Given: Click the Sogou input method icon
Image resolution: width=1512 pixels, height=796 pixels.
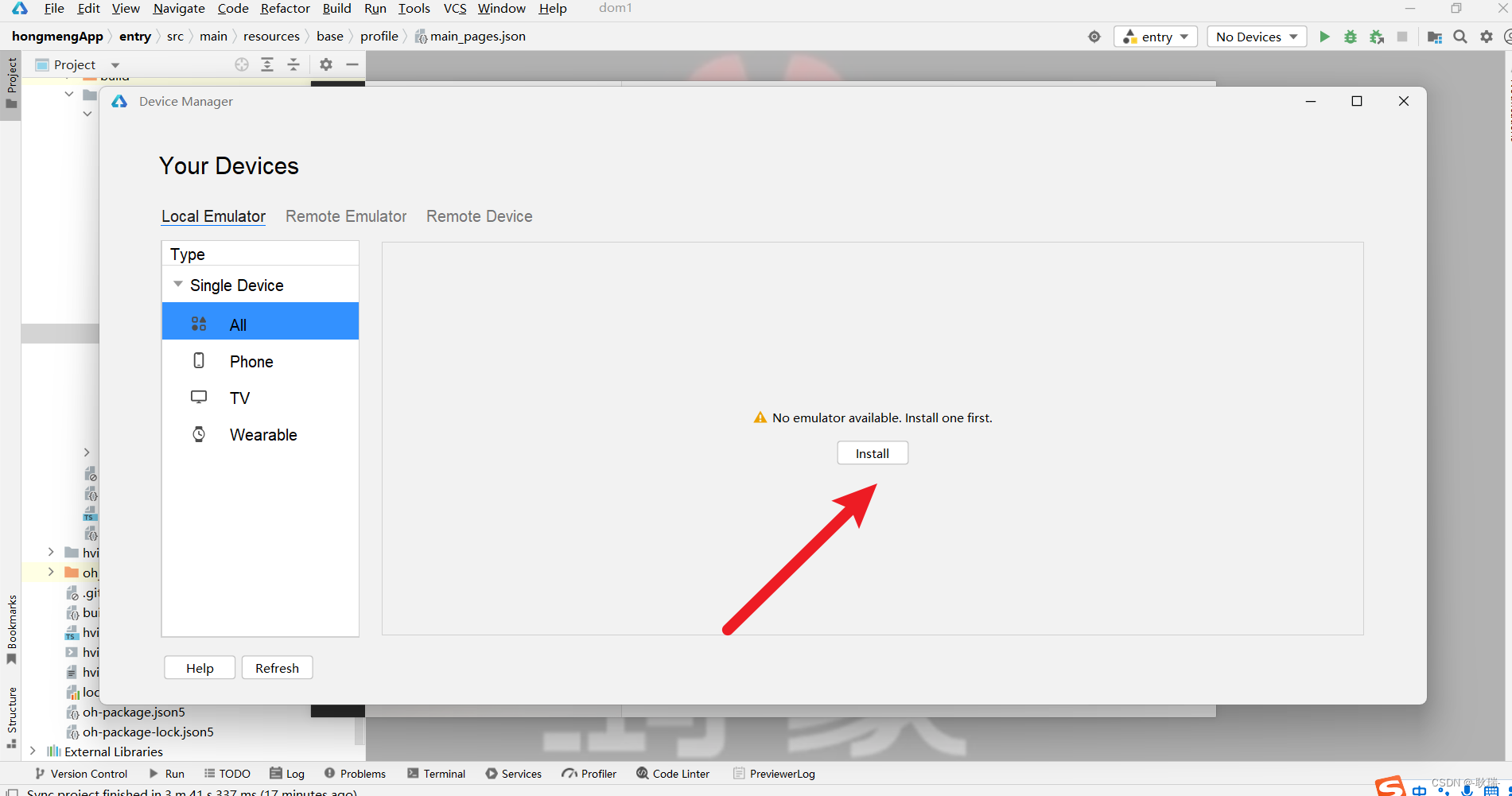Looking at the screenshot, I should [x=1390, y=786].
